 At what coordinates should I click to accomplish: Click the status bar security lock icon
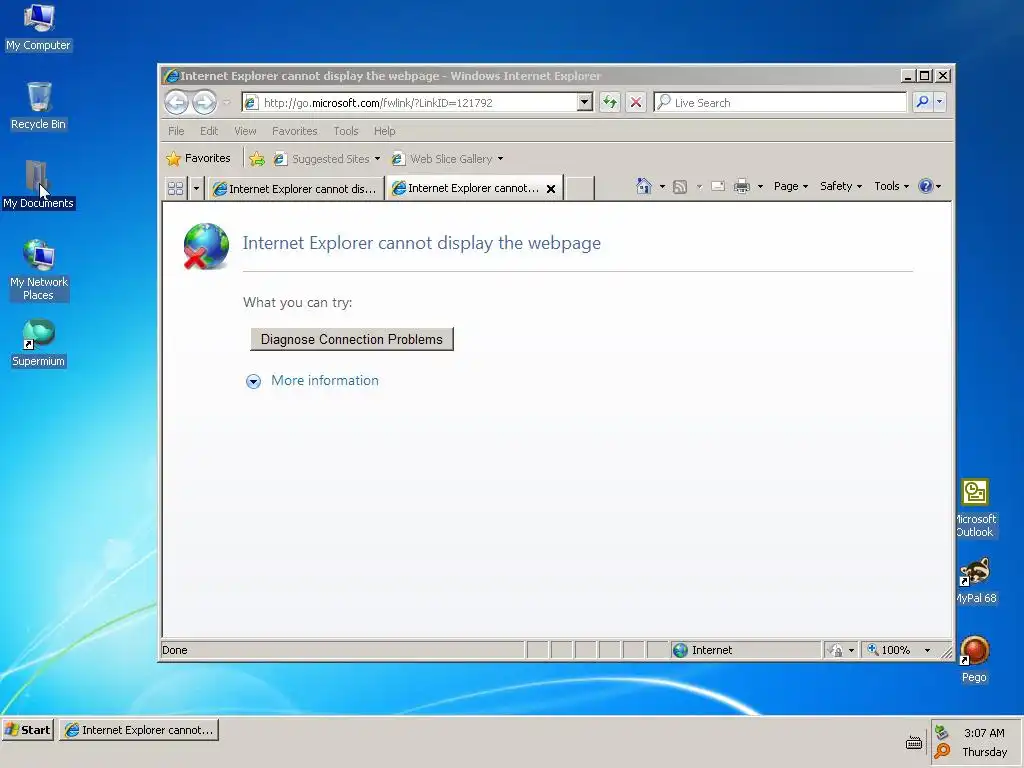(835, 650)
